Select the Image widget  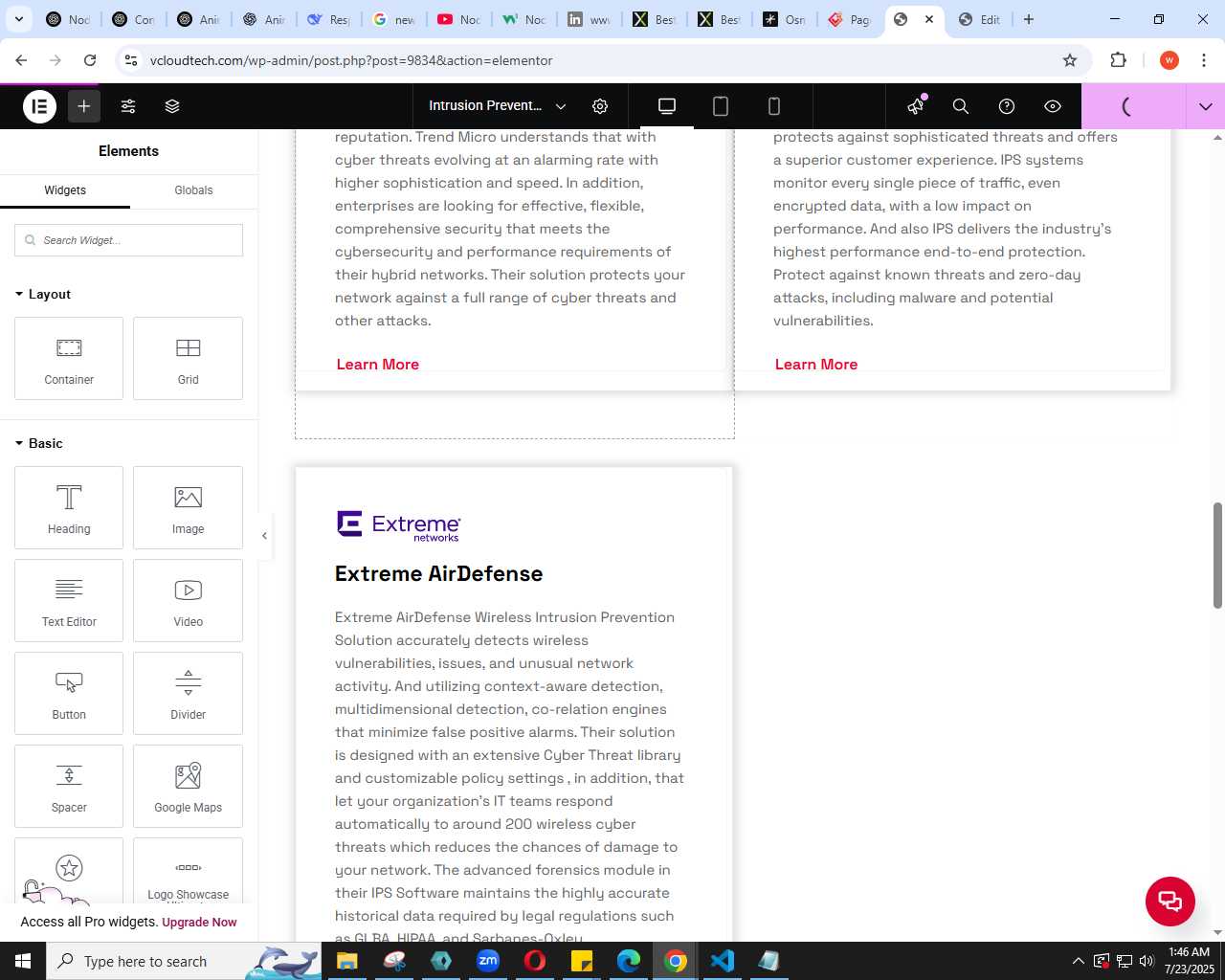[x=188, y=508]
